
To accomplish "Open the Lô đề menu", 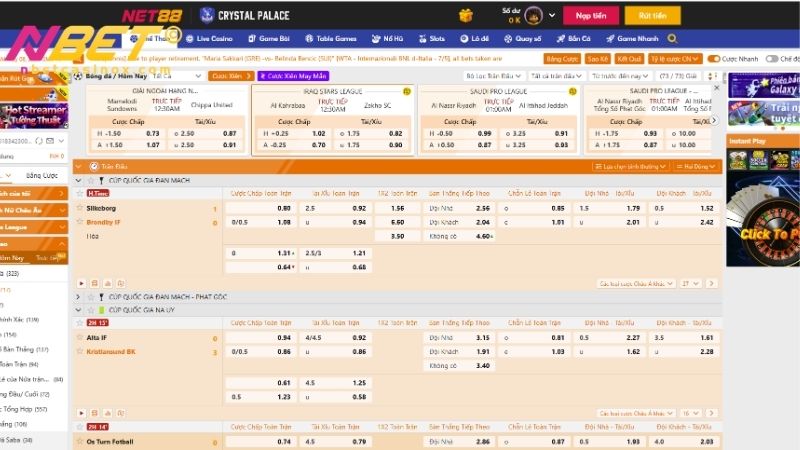I will click(x=474, y=38).
